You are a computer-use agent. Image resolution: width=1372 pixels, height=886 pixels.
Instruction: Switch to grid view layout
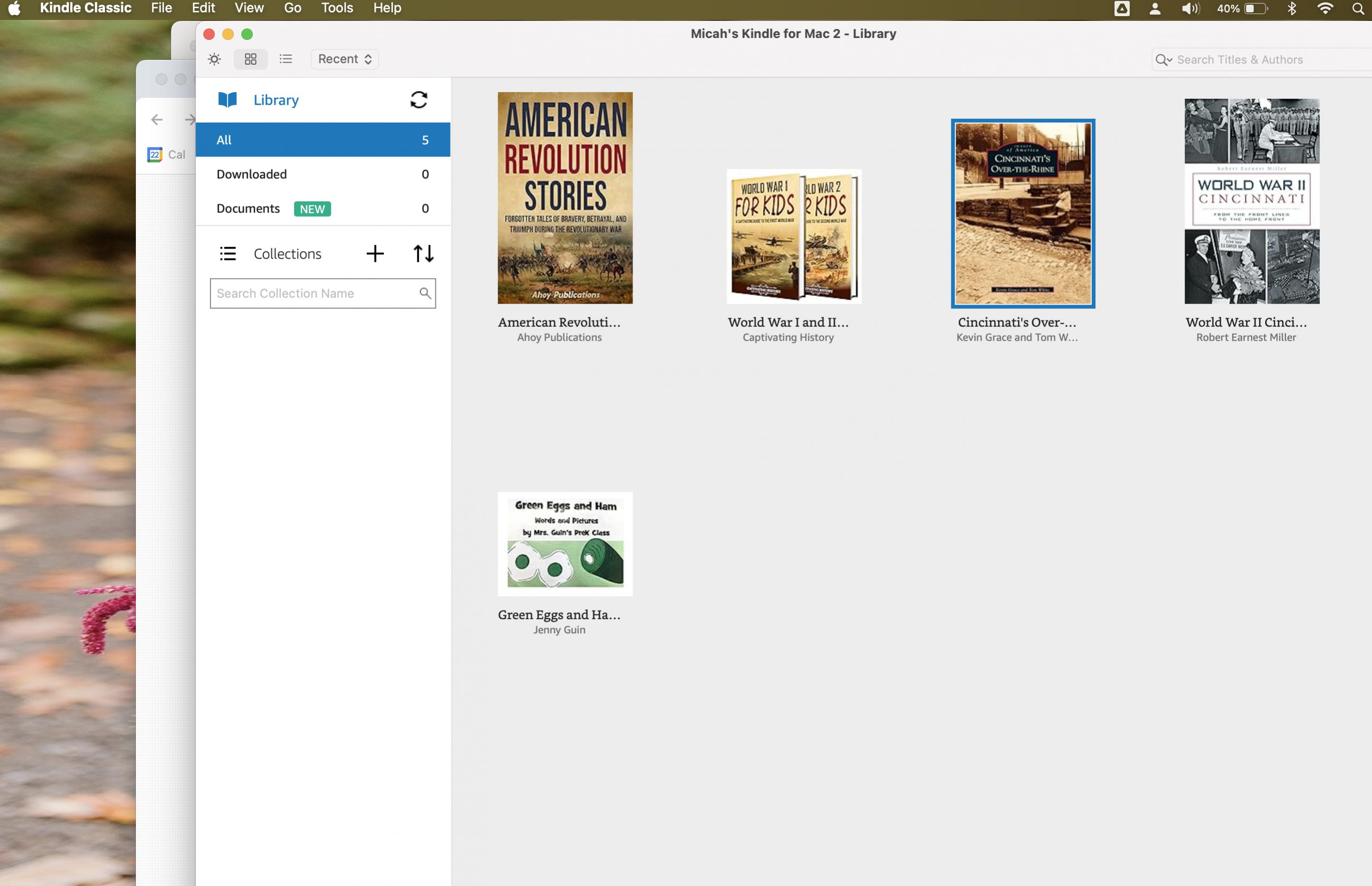250,59
